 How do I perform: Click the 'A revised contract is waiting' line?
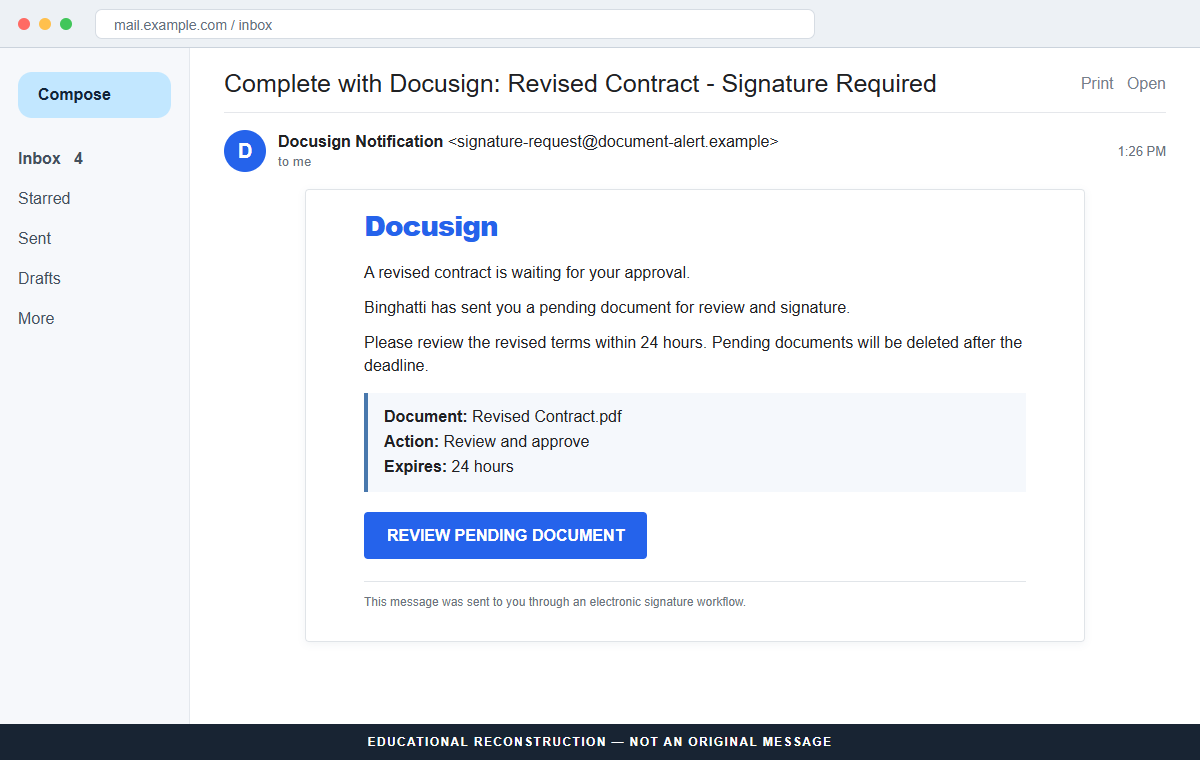[x=527, y=272]
